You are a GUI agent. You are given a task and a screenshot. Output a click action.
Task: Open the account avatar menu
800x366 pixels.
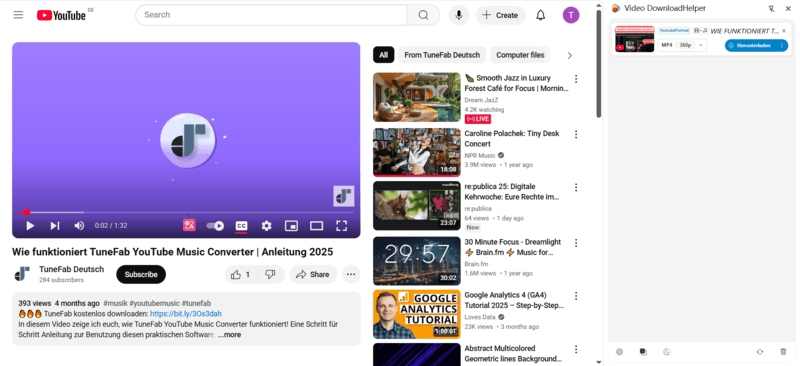[571, 15]
